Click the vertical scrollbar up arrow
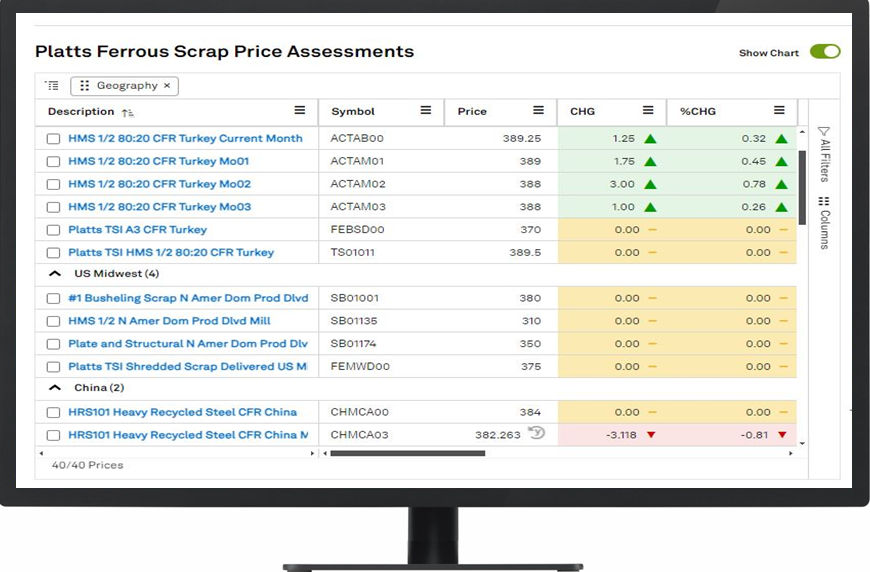 802,132
